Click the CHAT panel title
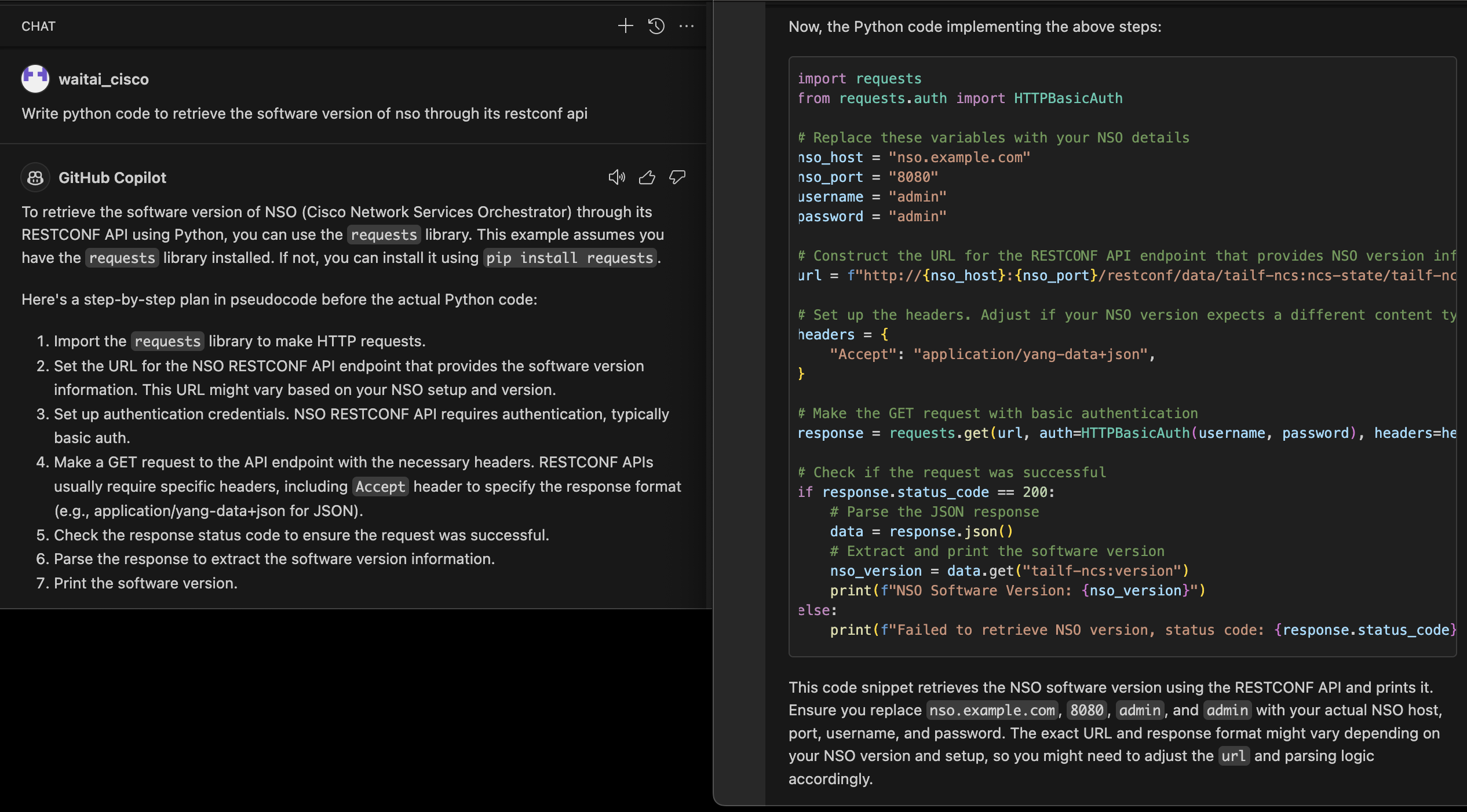Image resolution: width=1467 pixels, height=812 pixels. click(x=38, y=26)
